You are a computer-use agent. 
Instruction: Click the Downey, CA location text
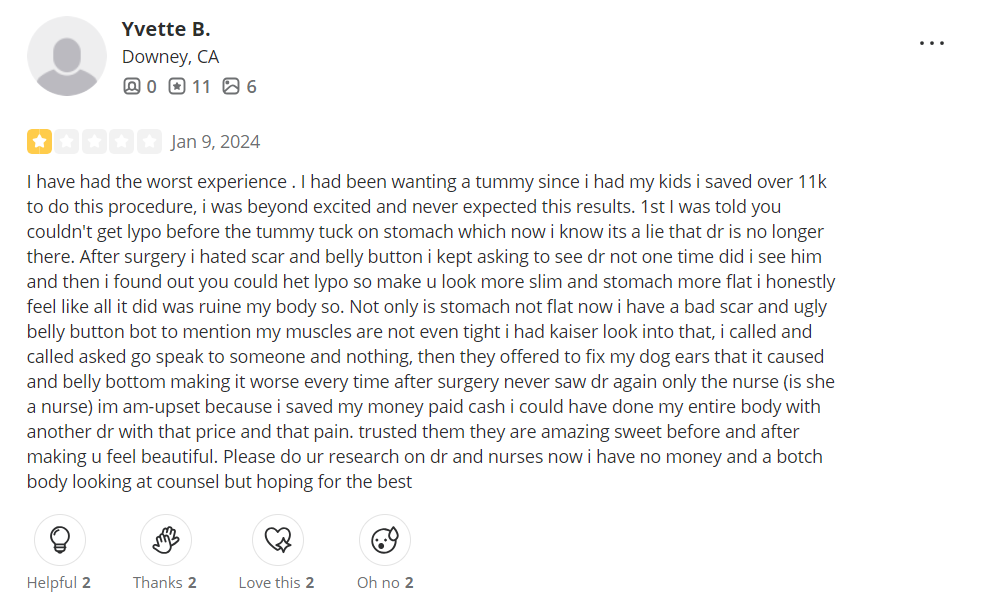pos(170,57)
